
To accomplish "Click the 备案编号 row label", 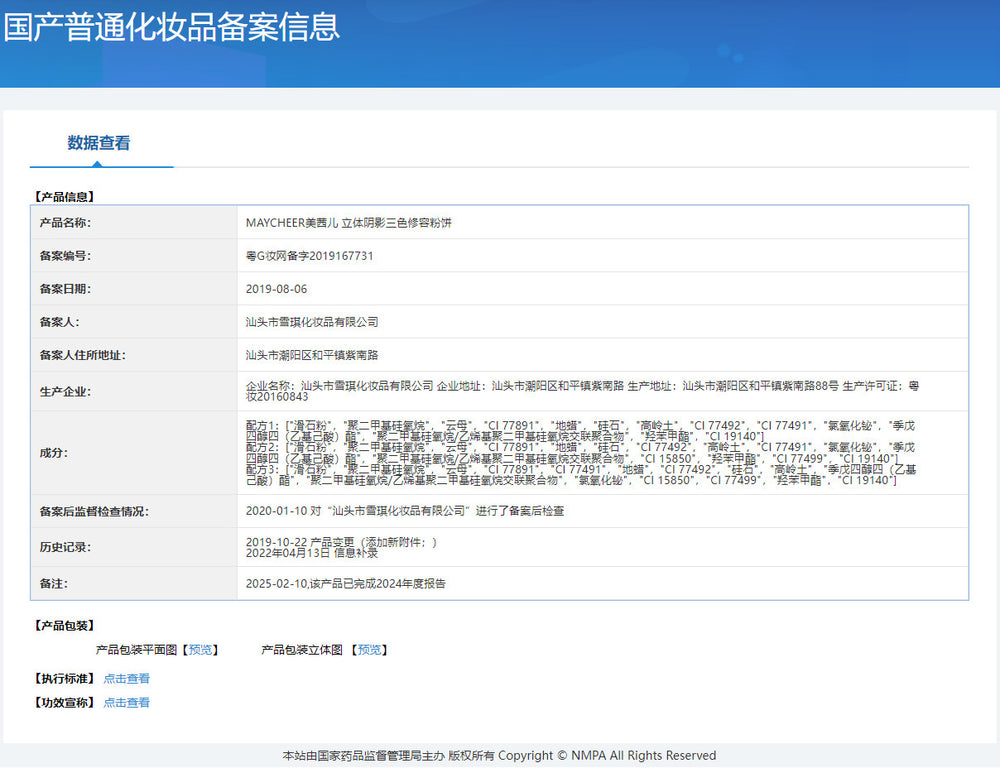I will coord(65,256).
